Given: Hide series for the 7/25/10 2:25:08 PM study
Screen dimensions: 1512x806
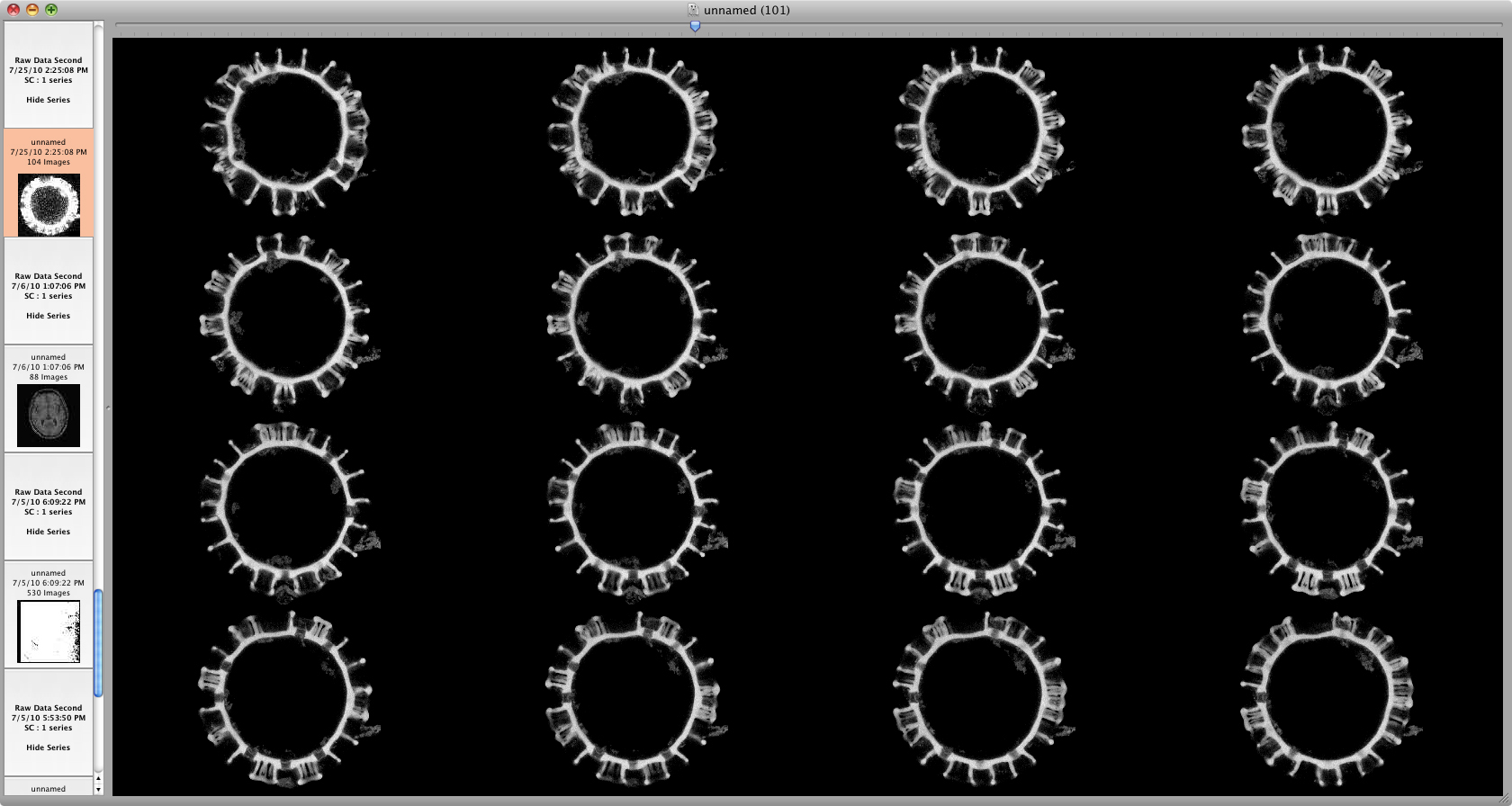Looking at the screenshot, I should click(x=48, y=100).
